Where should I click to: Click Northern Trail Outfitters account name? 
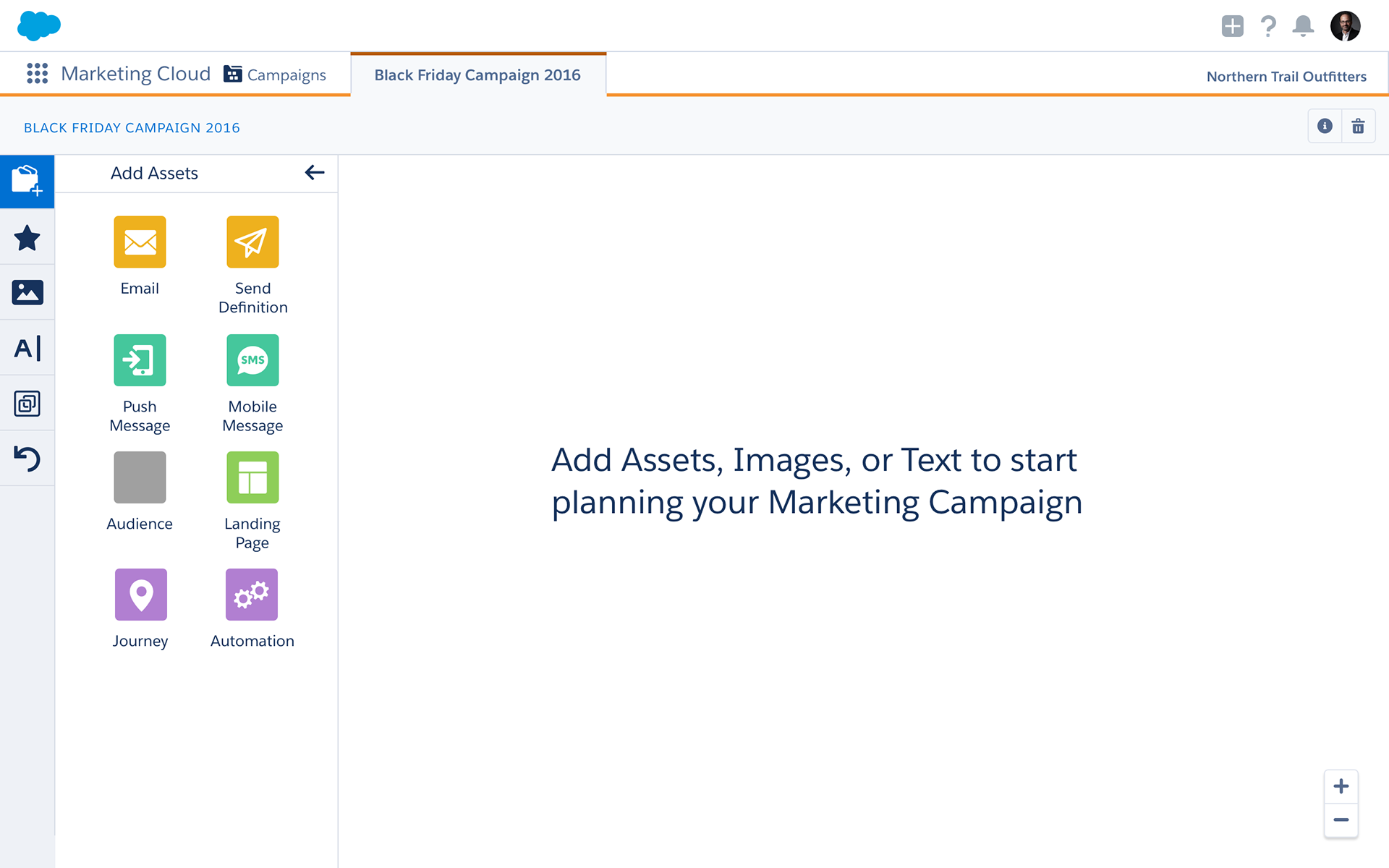tap(1286, 77)
